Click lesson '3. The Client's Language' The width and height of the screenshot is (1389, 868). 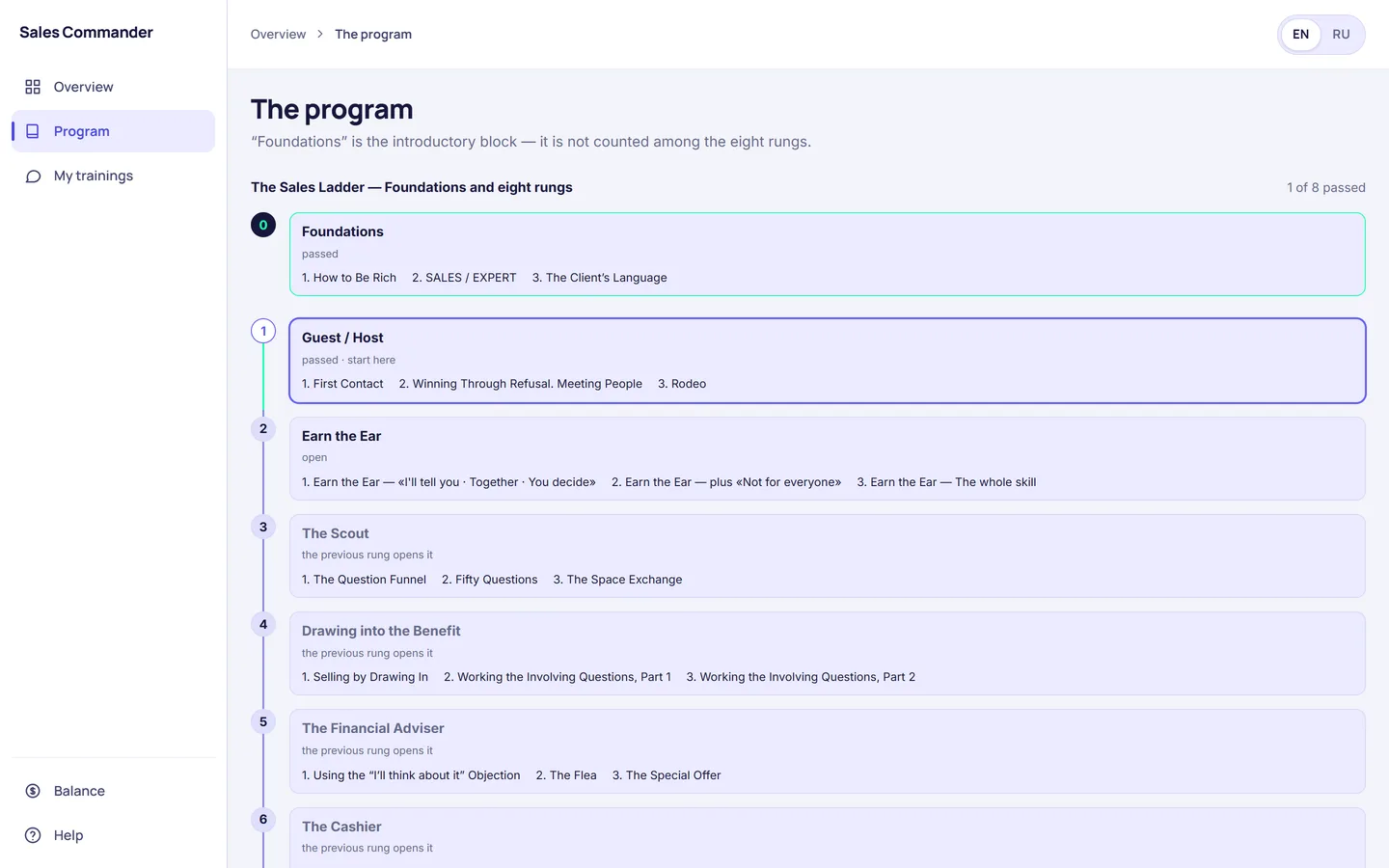pyautogui.click(x=600, y=278)
